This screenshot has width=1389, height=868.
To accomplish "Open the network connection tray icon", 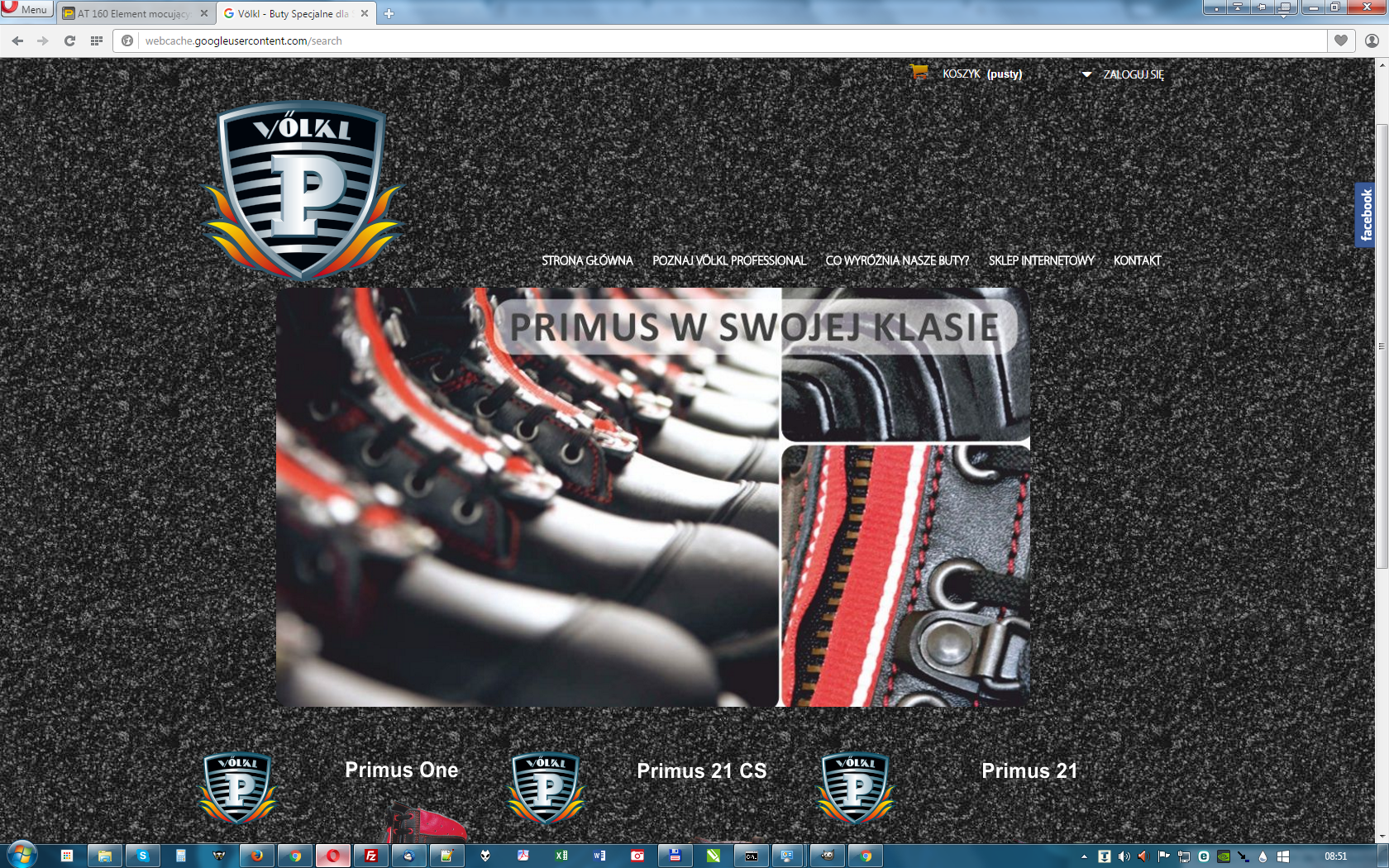I will click(1183, 856).
